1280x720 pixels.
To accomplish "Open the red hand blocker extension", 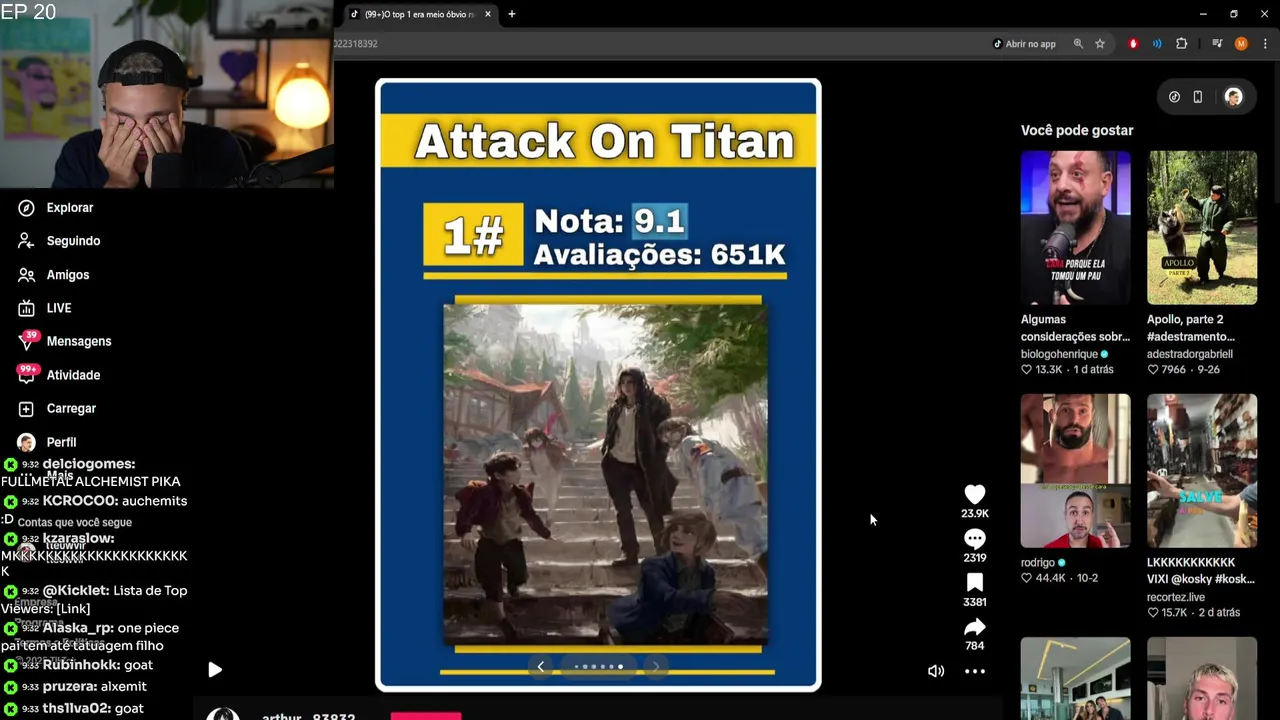I will tap(1133, 44).
